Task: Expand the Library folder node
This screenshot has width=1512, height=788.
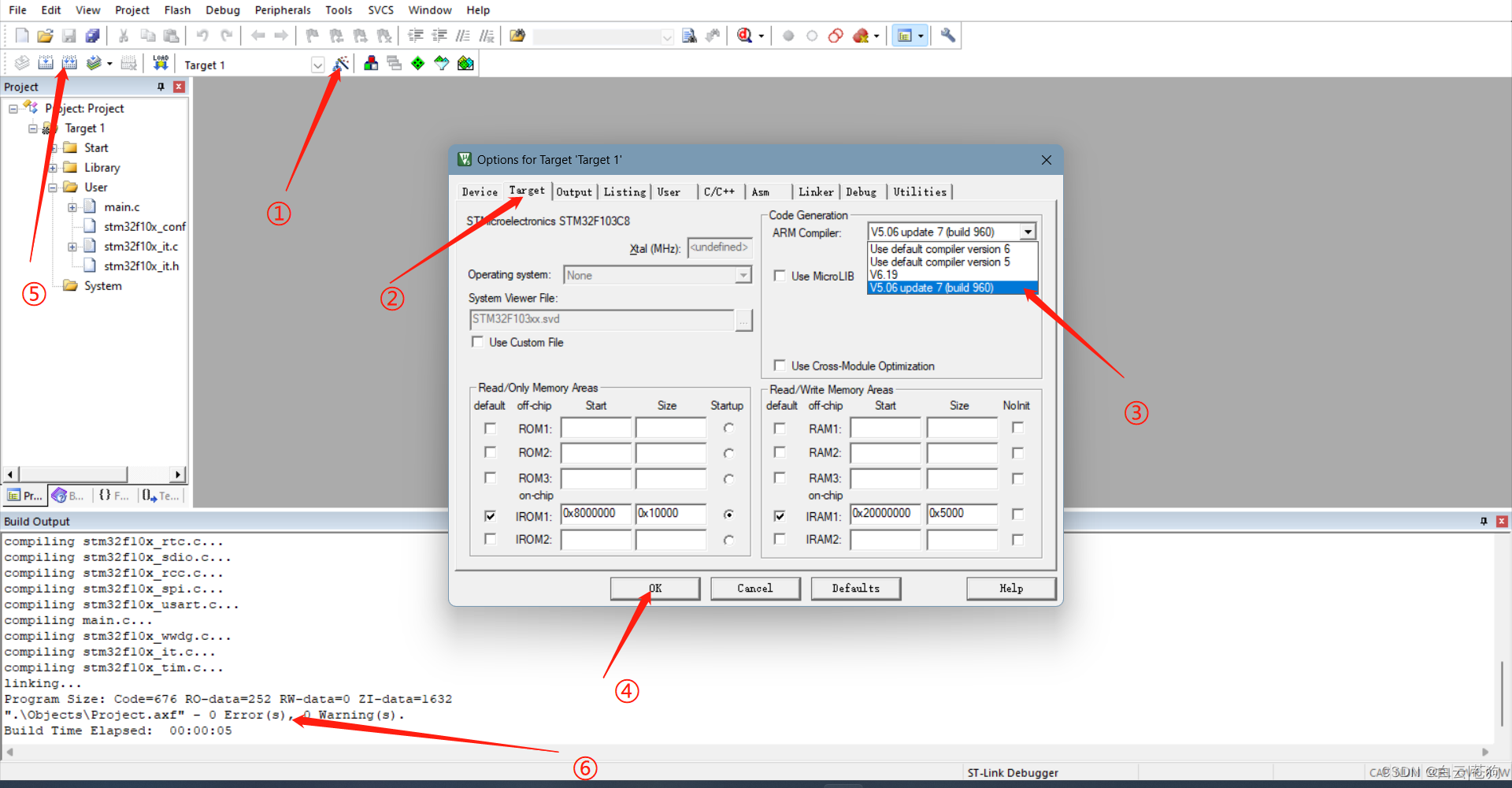Action: coord(53,168)
